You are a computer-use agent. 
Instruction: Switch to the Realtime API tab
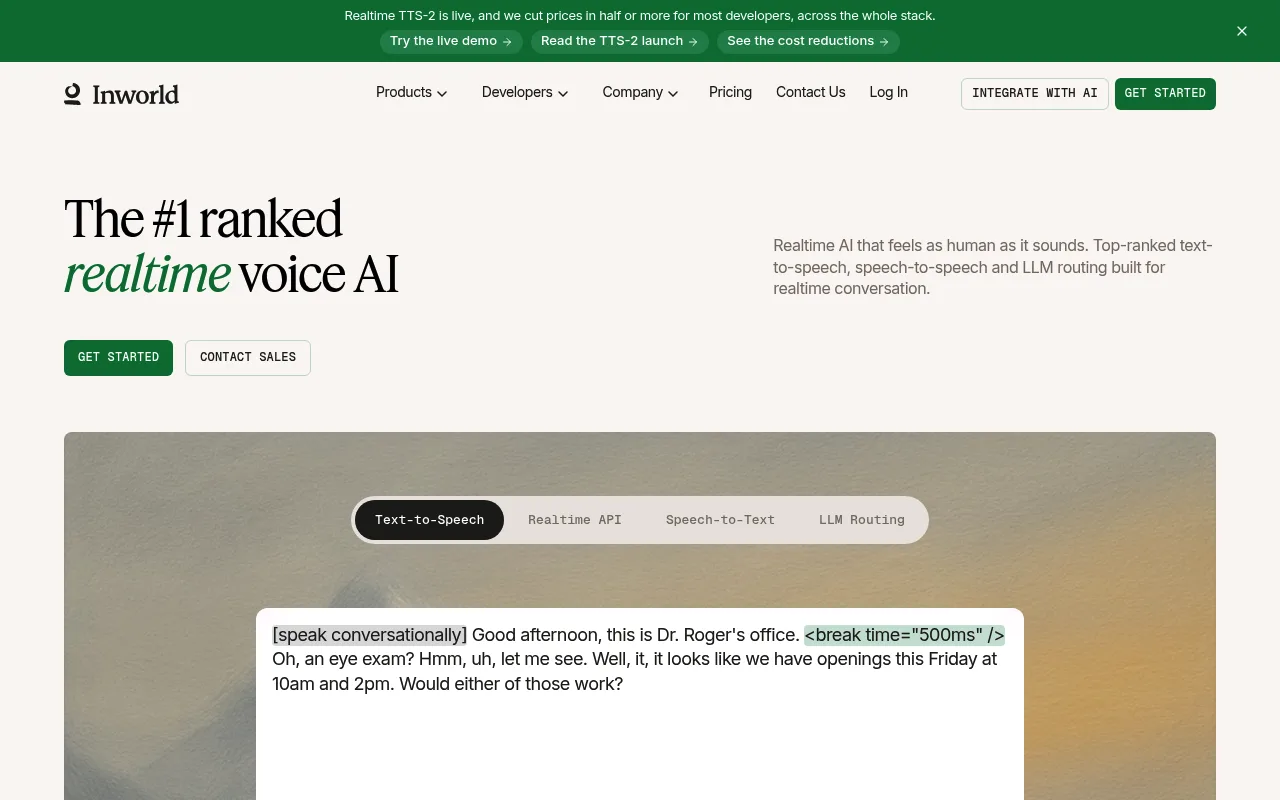tap(575, 520)
